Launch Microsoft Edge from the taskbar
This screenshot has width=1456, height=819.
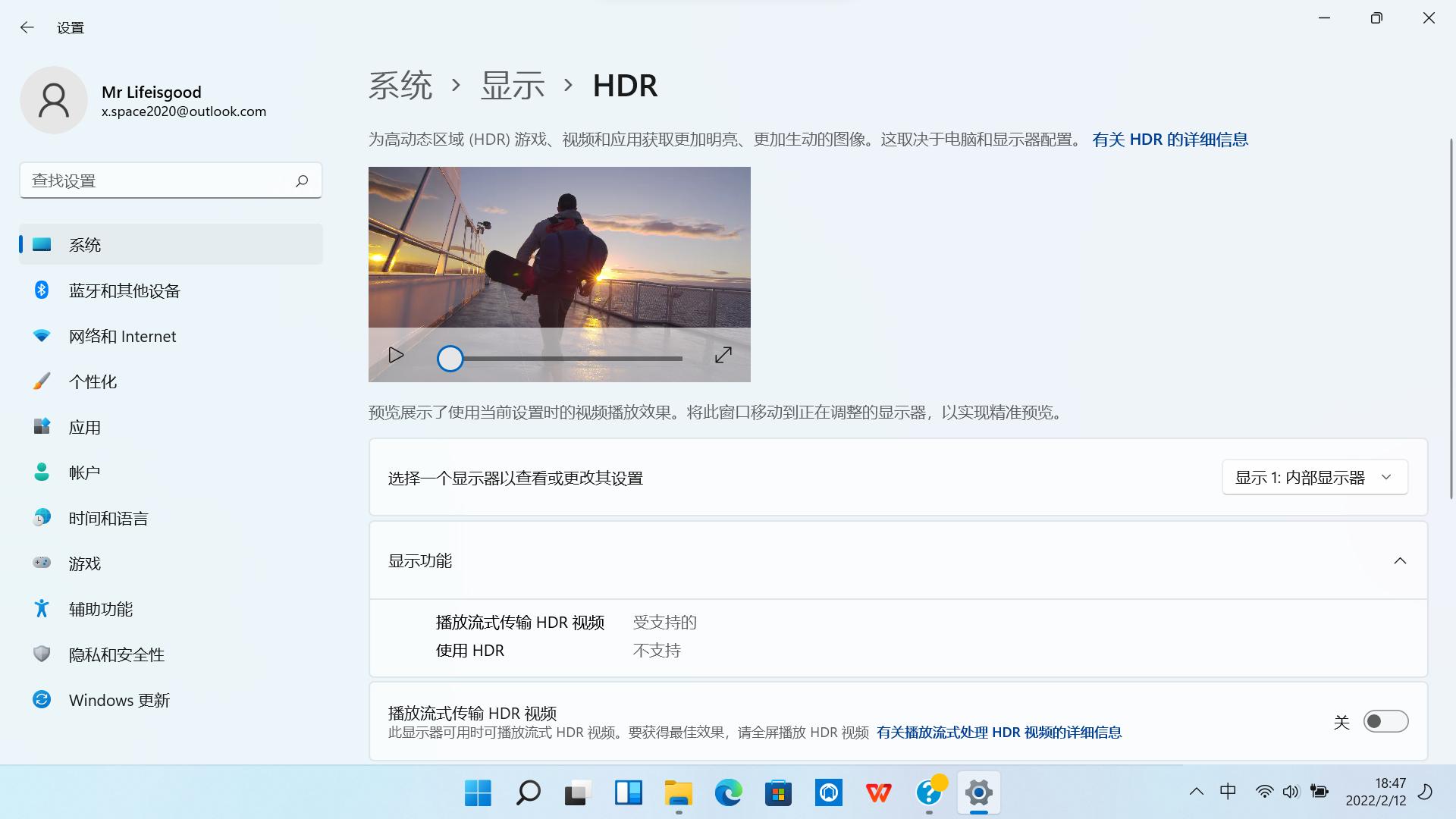[728, 793]
